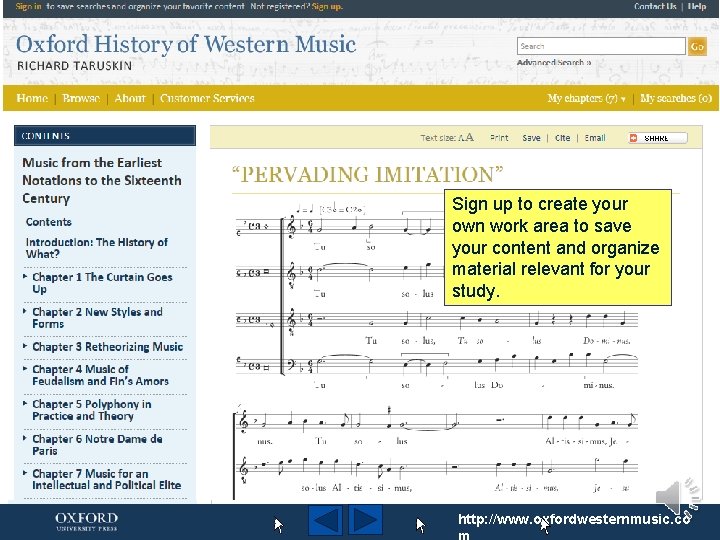Go to the Home menu item
Viewport: 720px width, 540px height.
[32, 98]
